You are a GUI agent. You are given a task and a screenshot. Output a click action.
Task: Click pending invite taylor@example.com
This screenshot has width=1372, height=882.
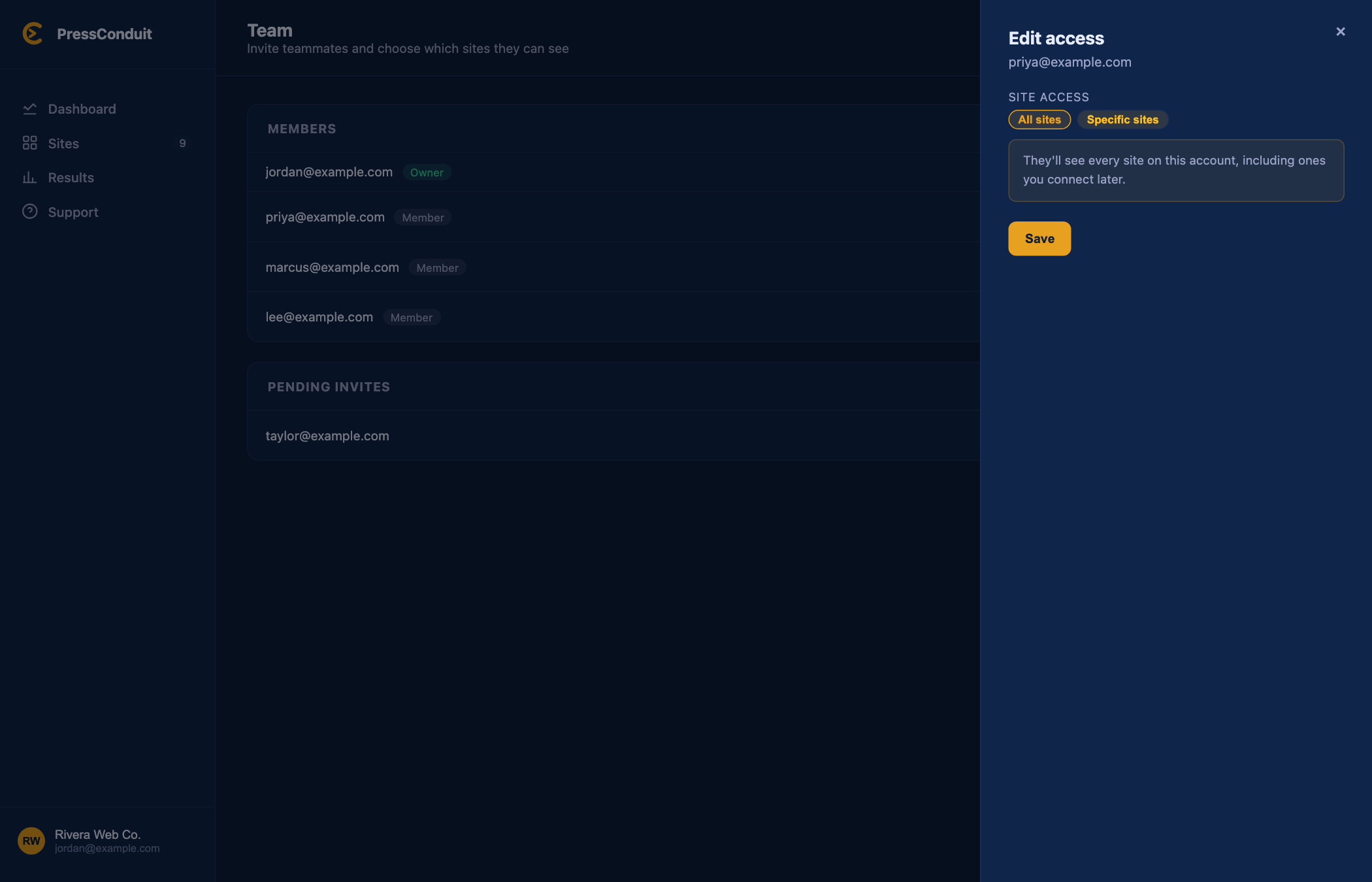point(613,436)
